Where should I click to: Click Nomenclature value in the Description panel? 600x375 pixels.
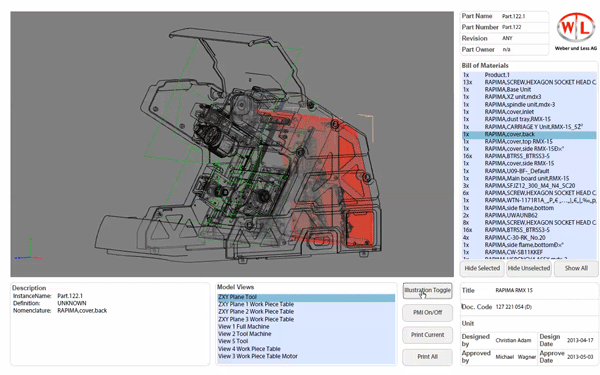tap(82, 311)
